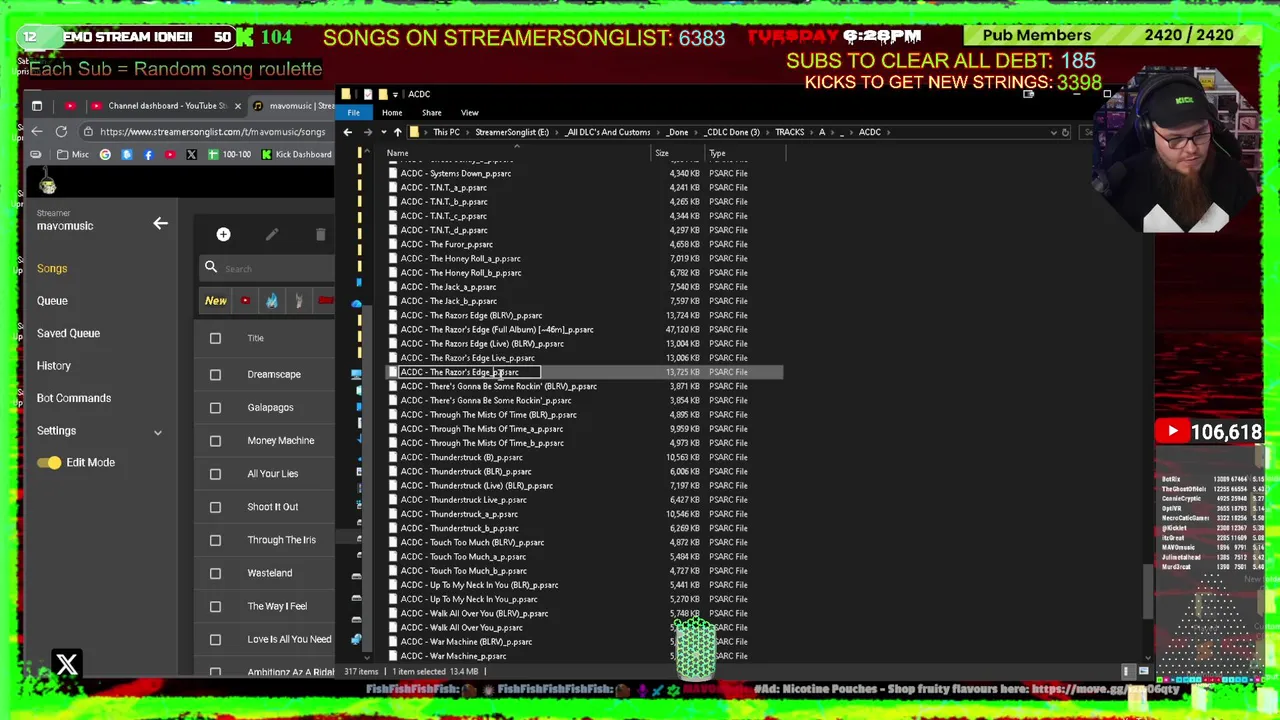Collapse sidebar with the back arrow
Screen dimensions: 1280x720
[160, 224]
